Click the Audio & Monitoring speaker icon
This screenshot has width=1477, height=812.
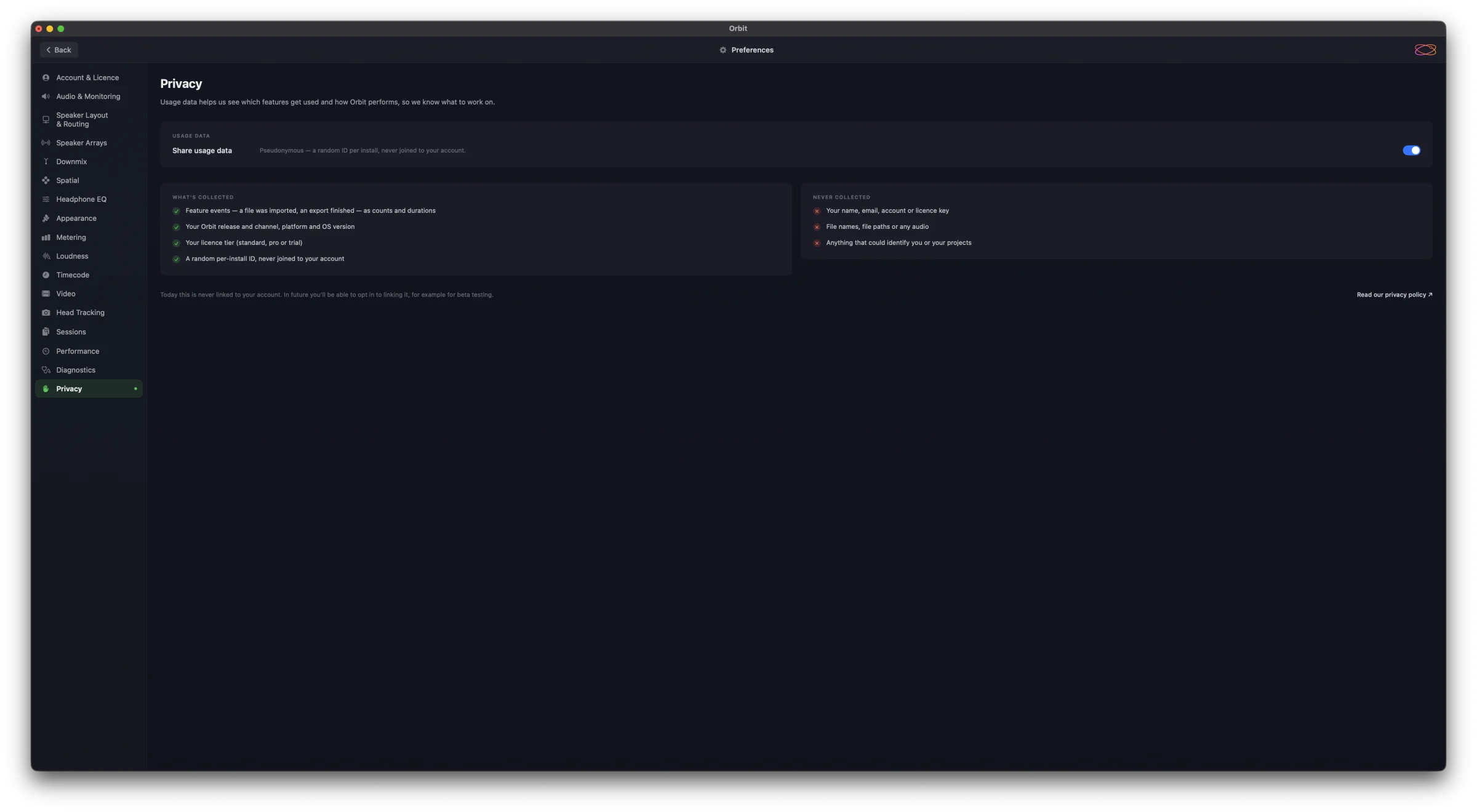(46, 97)
